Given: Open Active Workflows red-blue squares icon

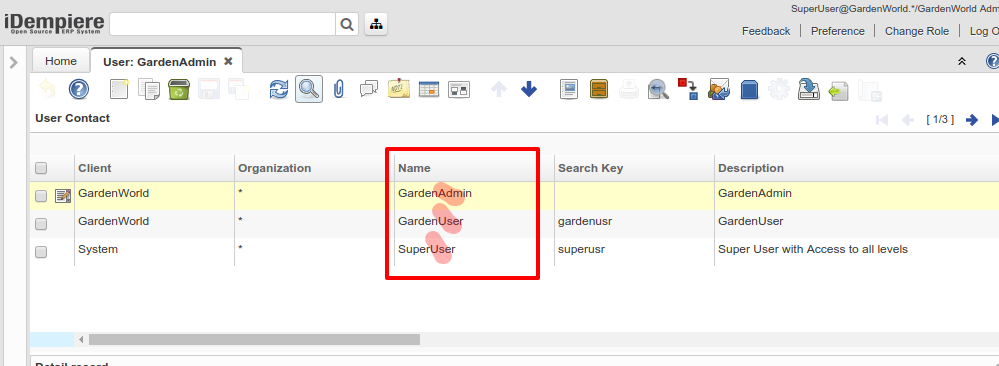Looking at the screenshot, I should [688, 89].
